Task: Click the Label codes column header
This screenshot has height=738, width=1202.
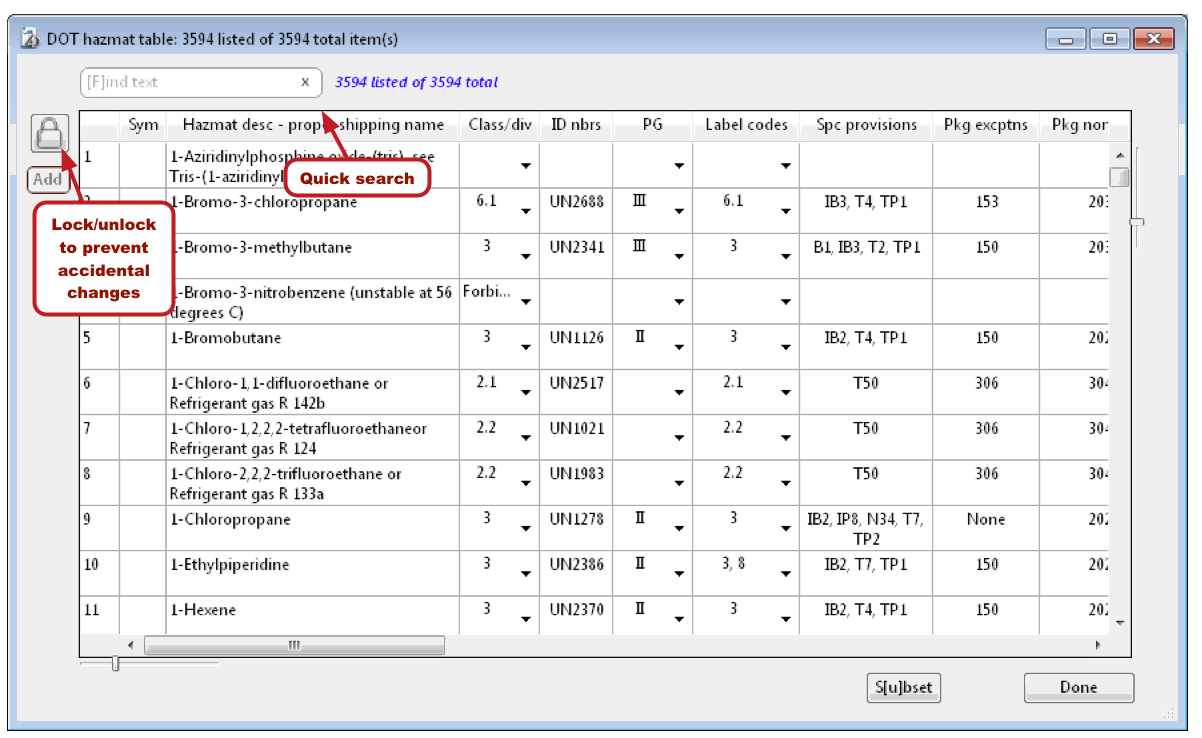Action: click(x=746, y=125)
